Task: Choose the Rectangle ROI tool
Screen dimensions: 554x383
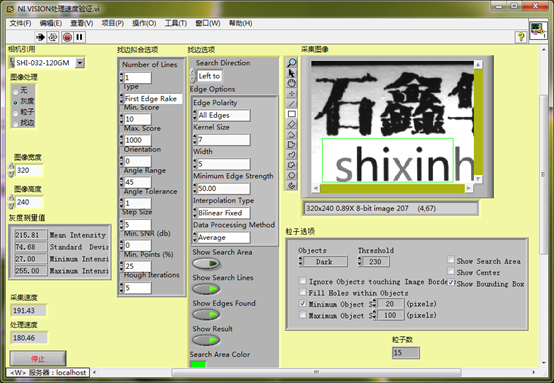Action: pos(292,114)
